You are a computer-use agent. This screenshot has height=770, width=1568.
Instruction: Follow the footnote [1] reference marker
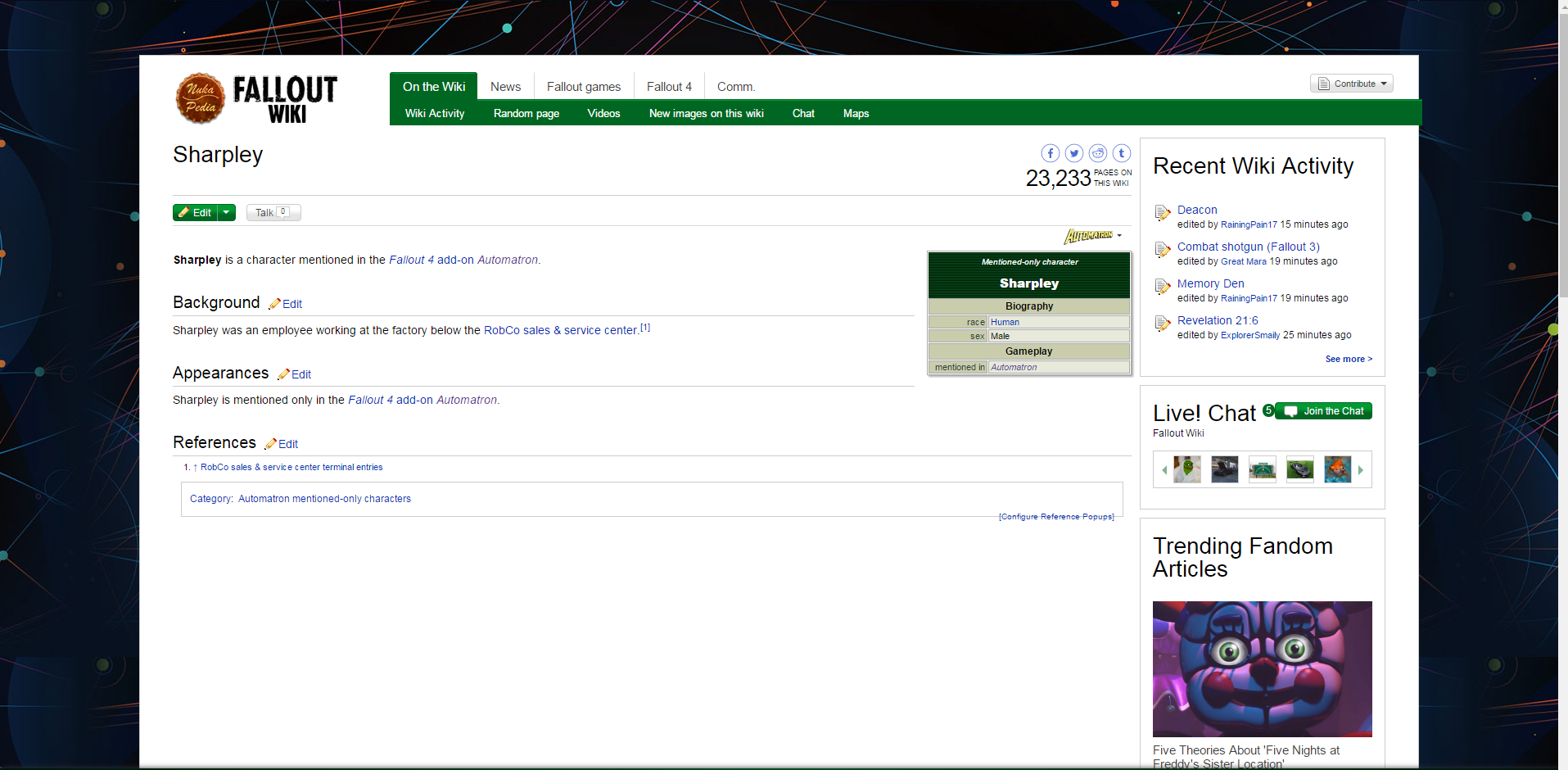pyautogui.click(x=645, y=328)
